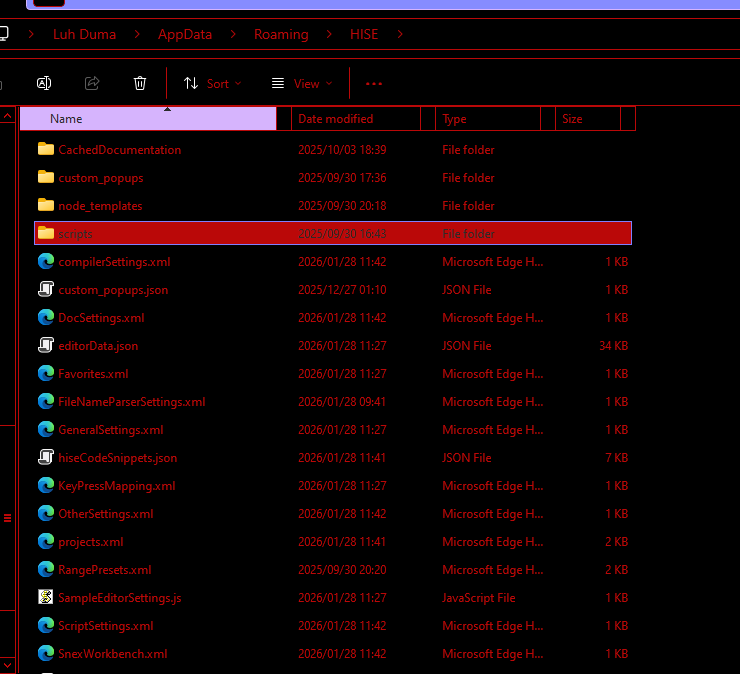
Task: Select file name custom_popups.json
Action: pos(113,290)
